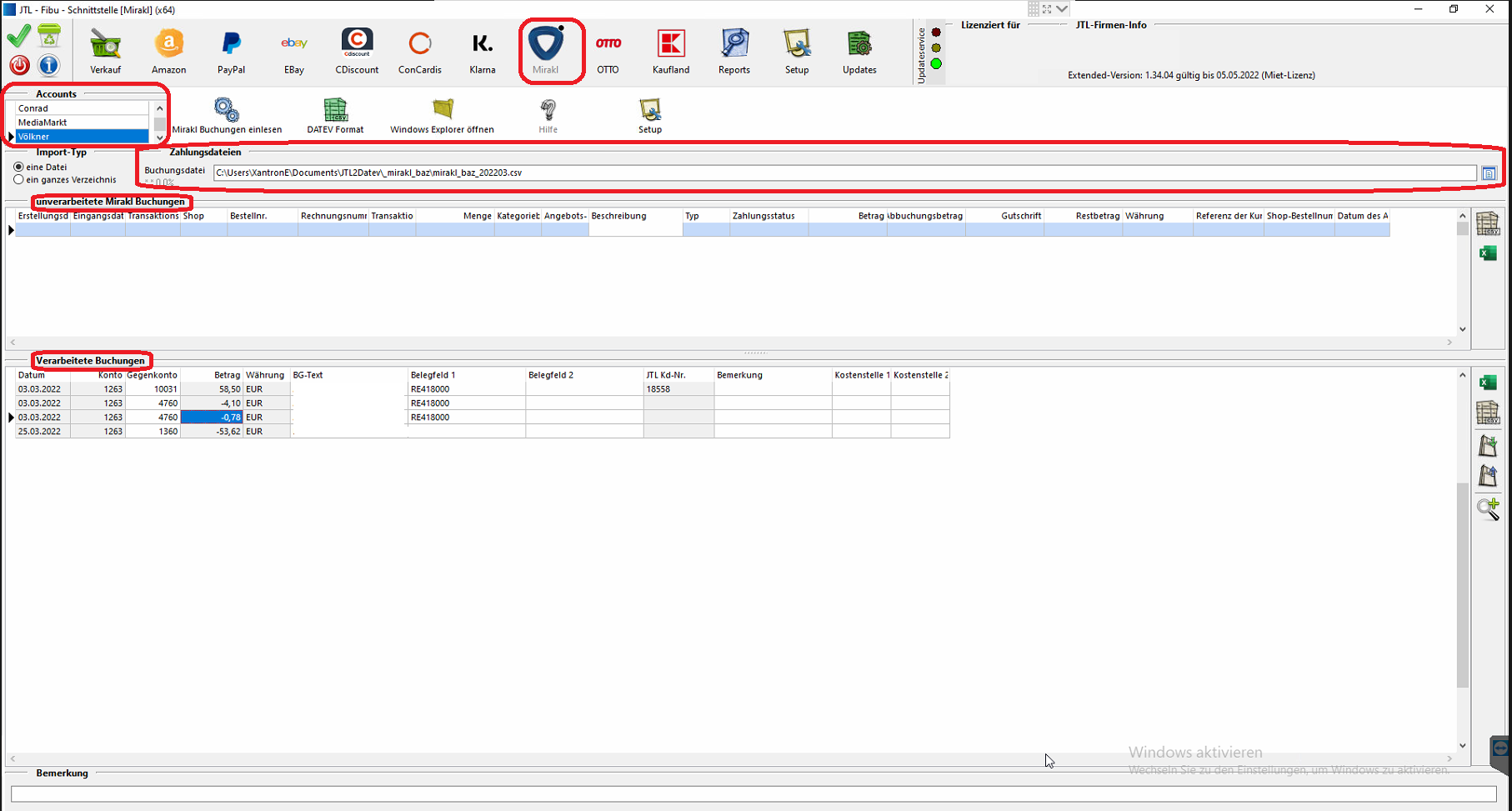Select 'eine Datei' import type
Viewport: 1512px width, 811px height.
click(19, 168)
